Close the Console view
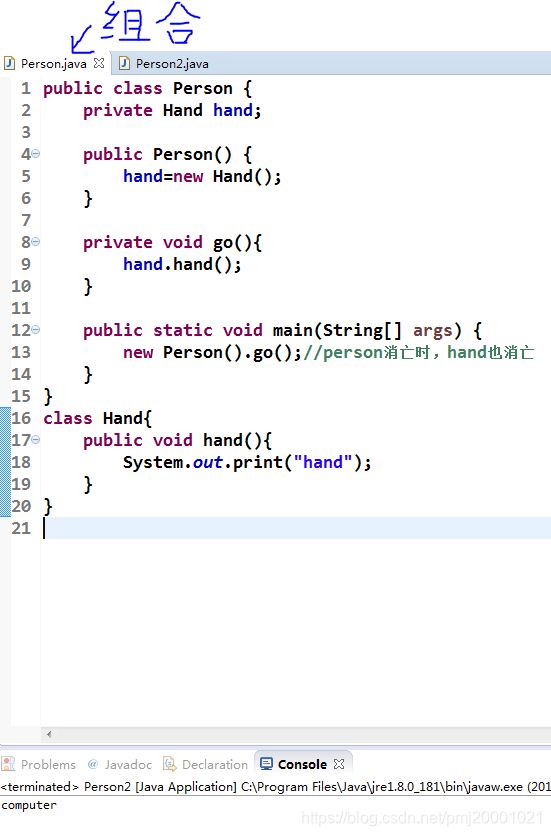The image size is (551, 836). [339, 764]
